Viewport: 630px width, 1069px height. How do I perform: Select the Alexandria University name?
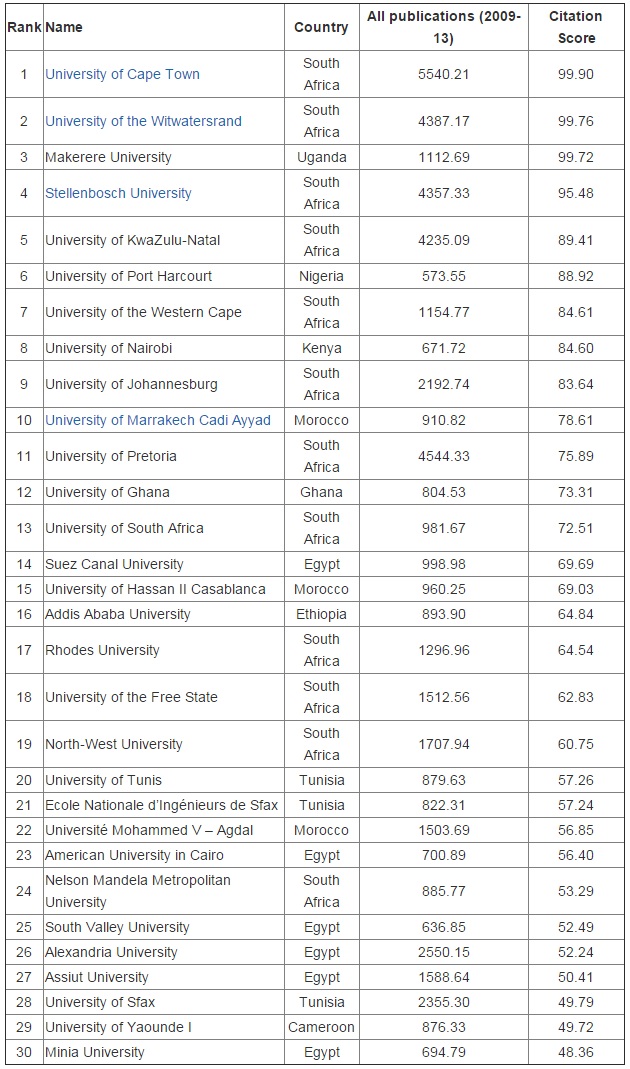coord(111,952)
